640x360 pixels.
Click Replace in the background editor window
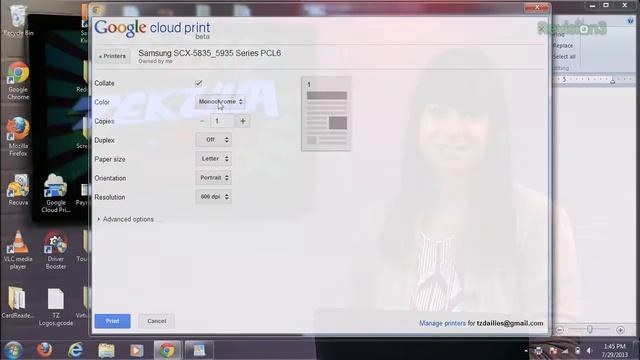tap(563, 46)
